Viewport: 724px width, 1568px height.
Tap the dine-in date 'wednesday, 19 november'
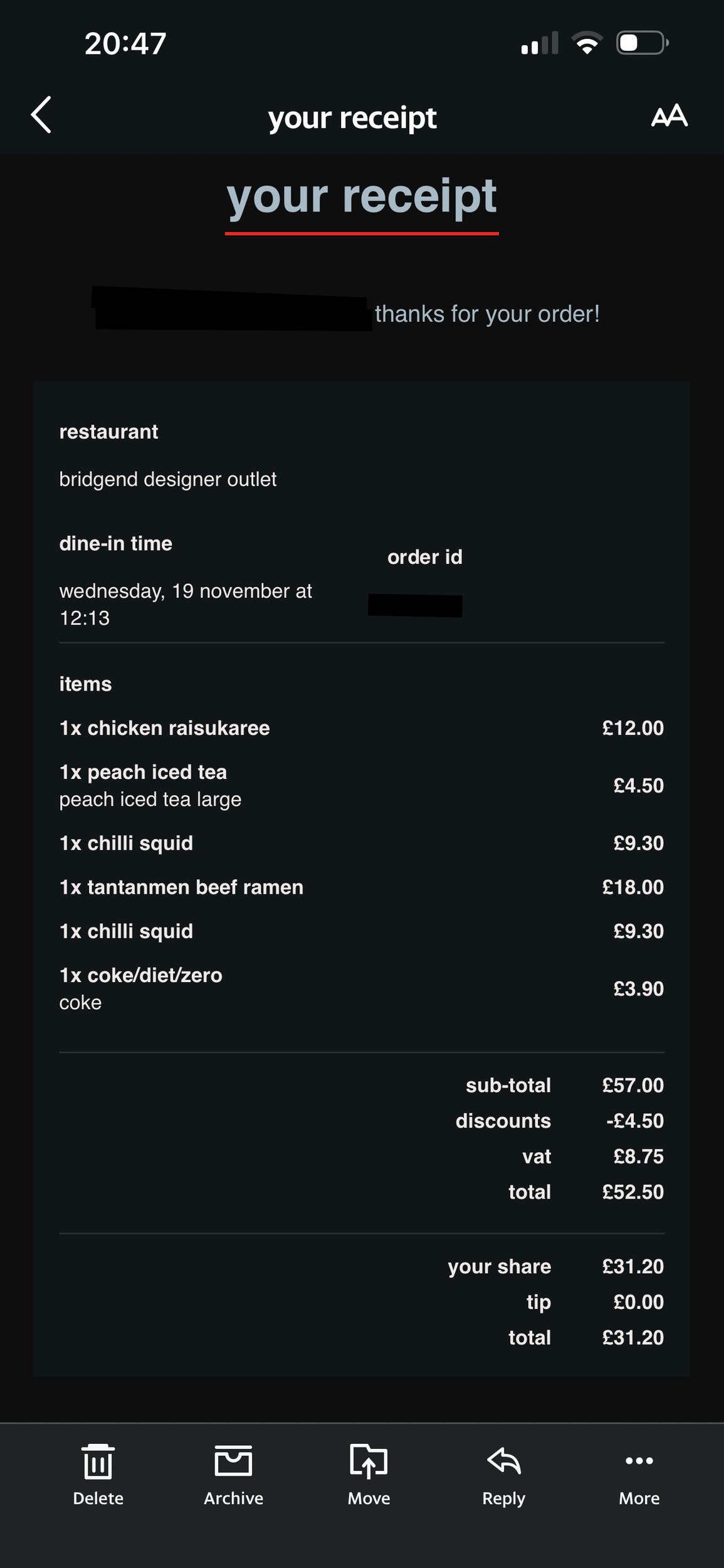pos(186,591)
